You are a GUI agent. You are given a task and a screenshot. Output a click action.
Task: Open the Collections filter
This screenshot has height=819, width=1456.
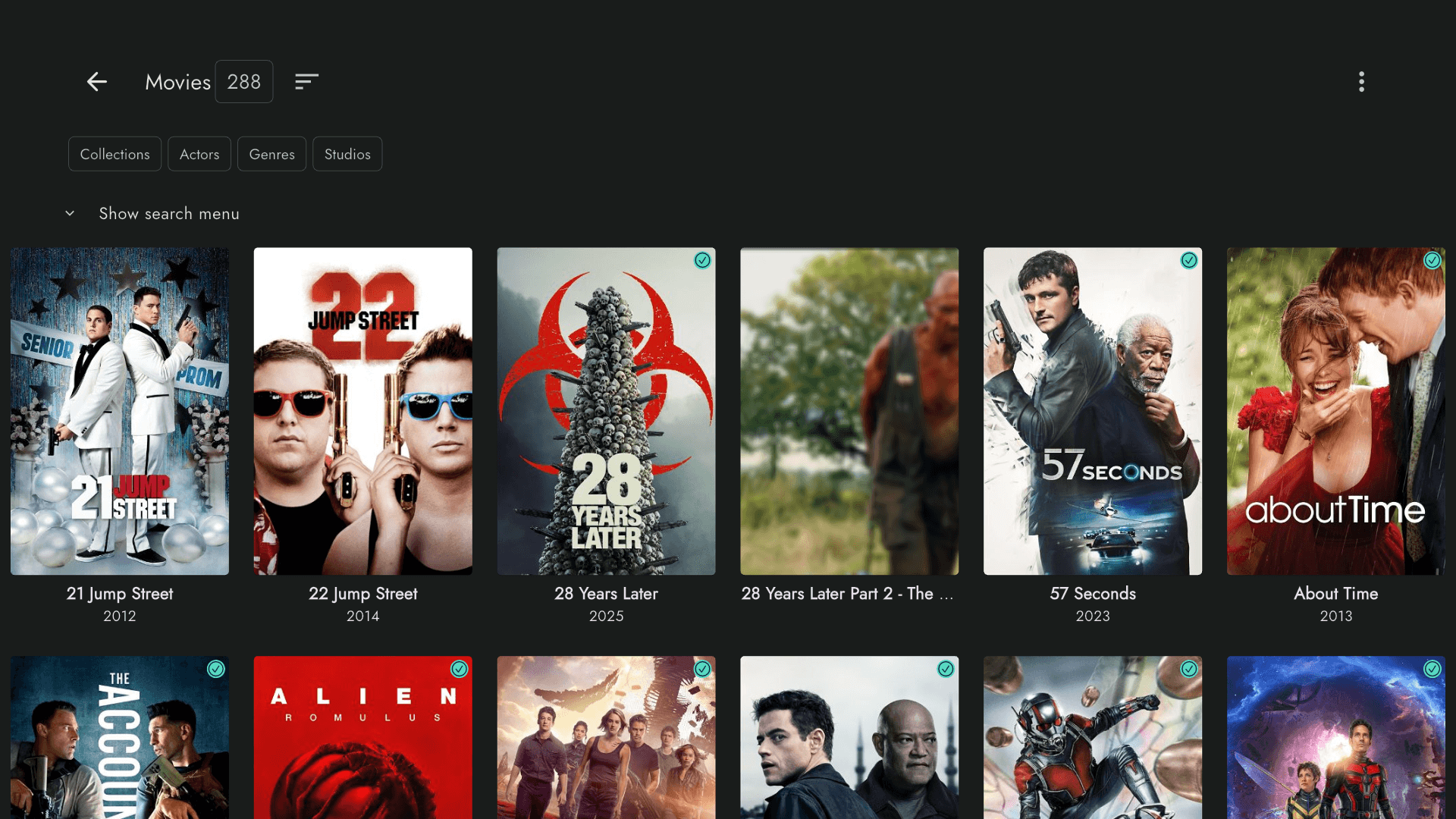(x=115, y=154)
